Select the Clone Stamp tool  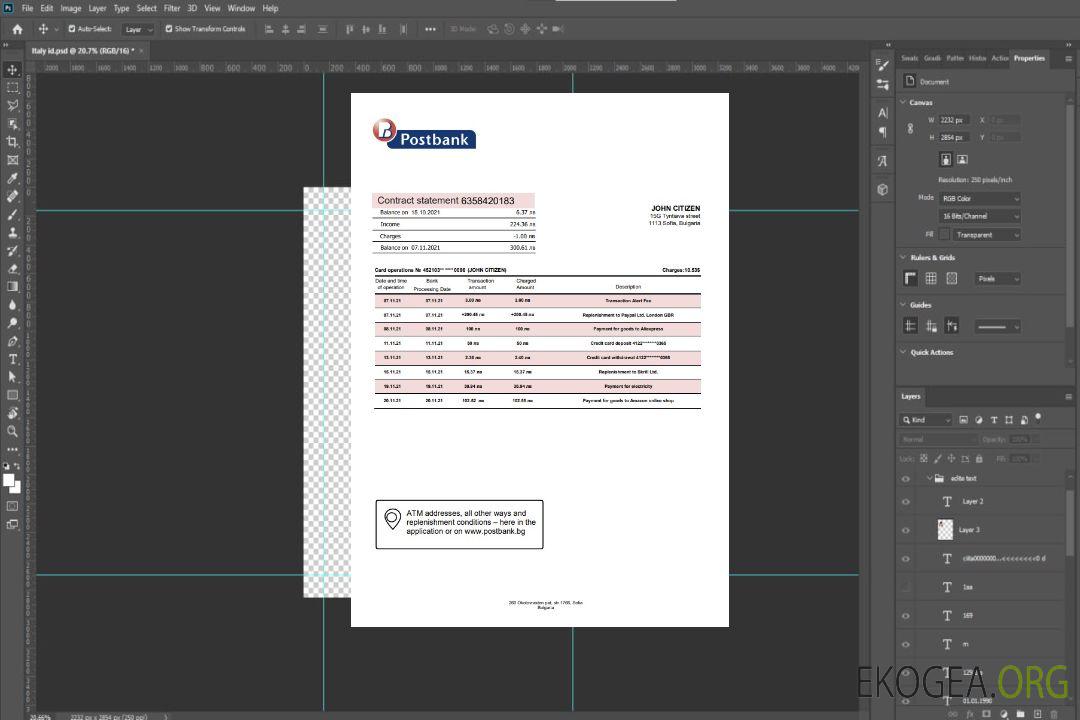pyautogui.click(x=12, y=232)
